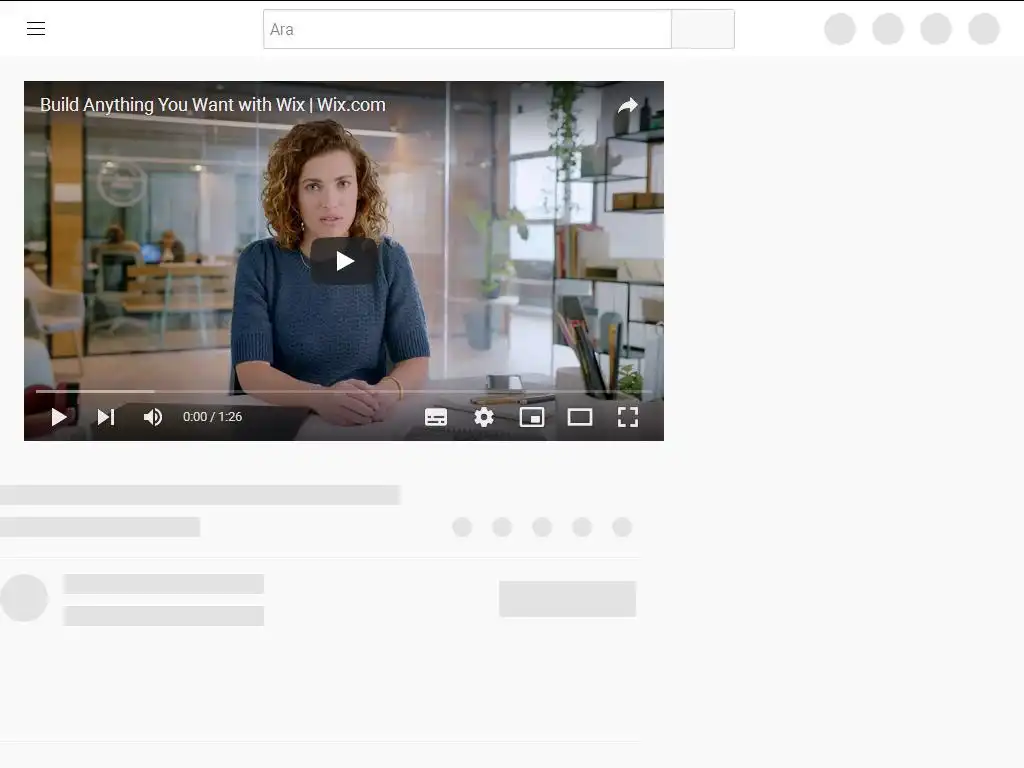Click the search button beside Ara field
Viewport: 1024px width, 768px height.
703,29
